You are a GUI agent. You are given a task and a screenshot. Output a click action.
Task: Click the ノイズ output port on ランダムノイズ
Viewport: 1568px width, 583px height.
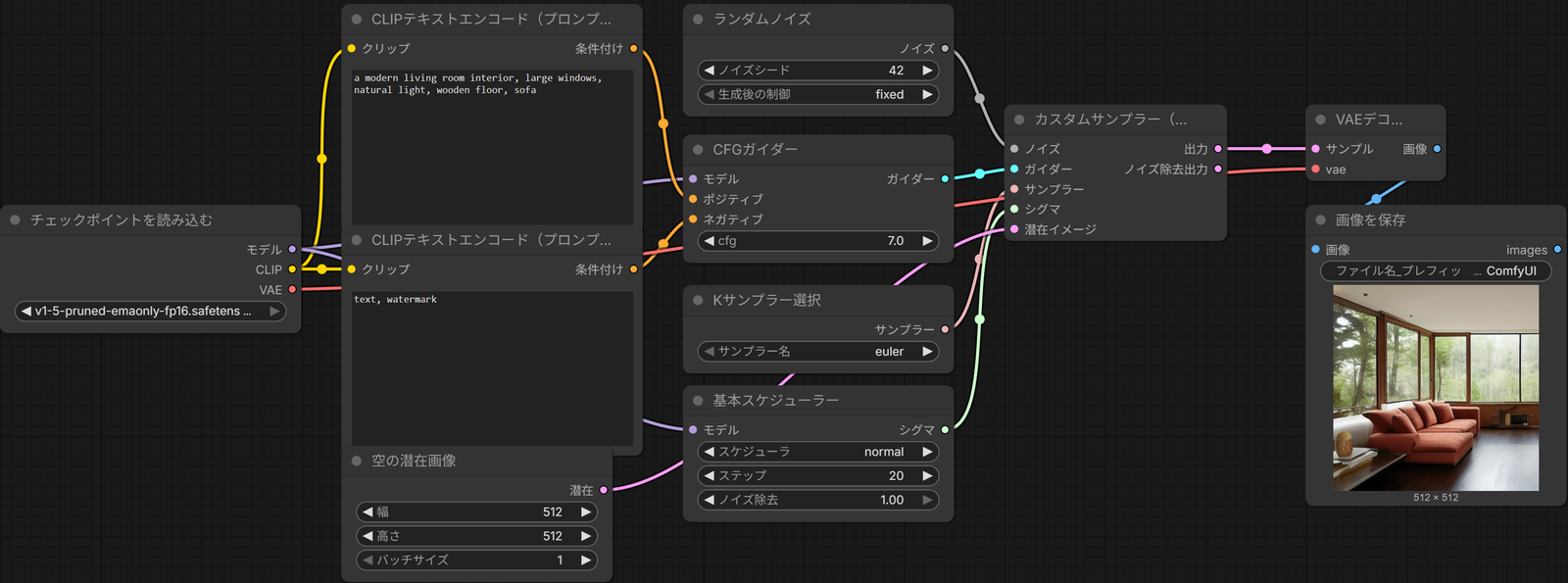[945, 48]
